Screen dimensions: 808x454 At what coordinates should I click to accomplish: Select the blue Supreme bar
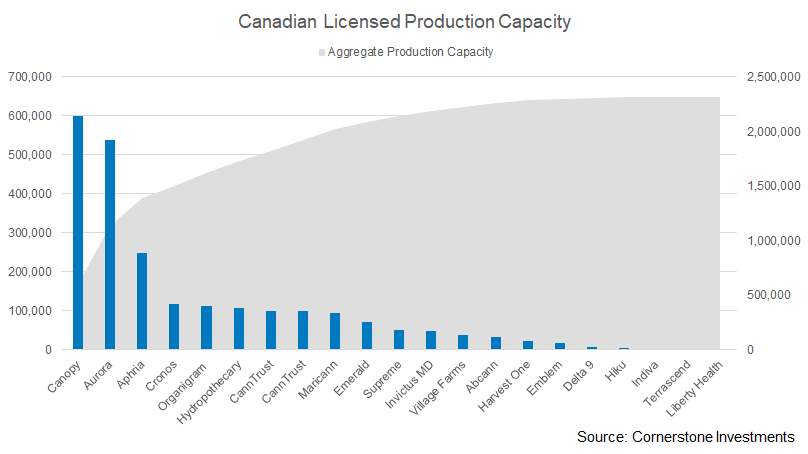tap(399, 340)
